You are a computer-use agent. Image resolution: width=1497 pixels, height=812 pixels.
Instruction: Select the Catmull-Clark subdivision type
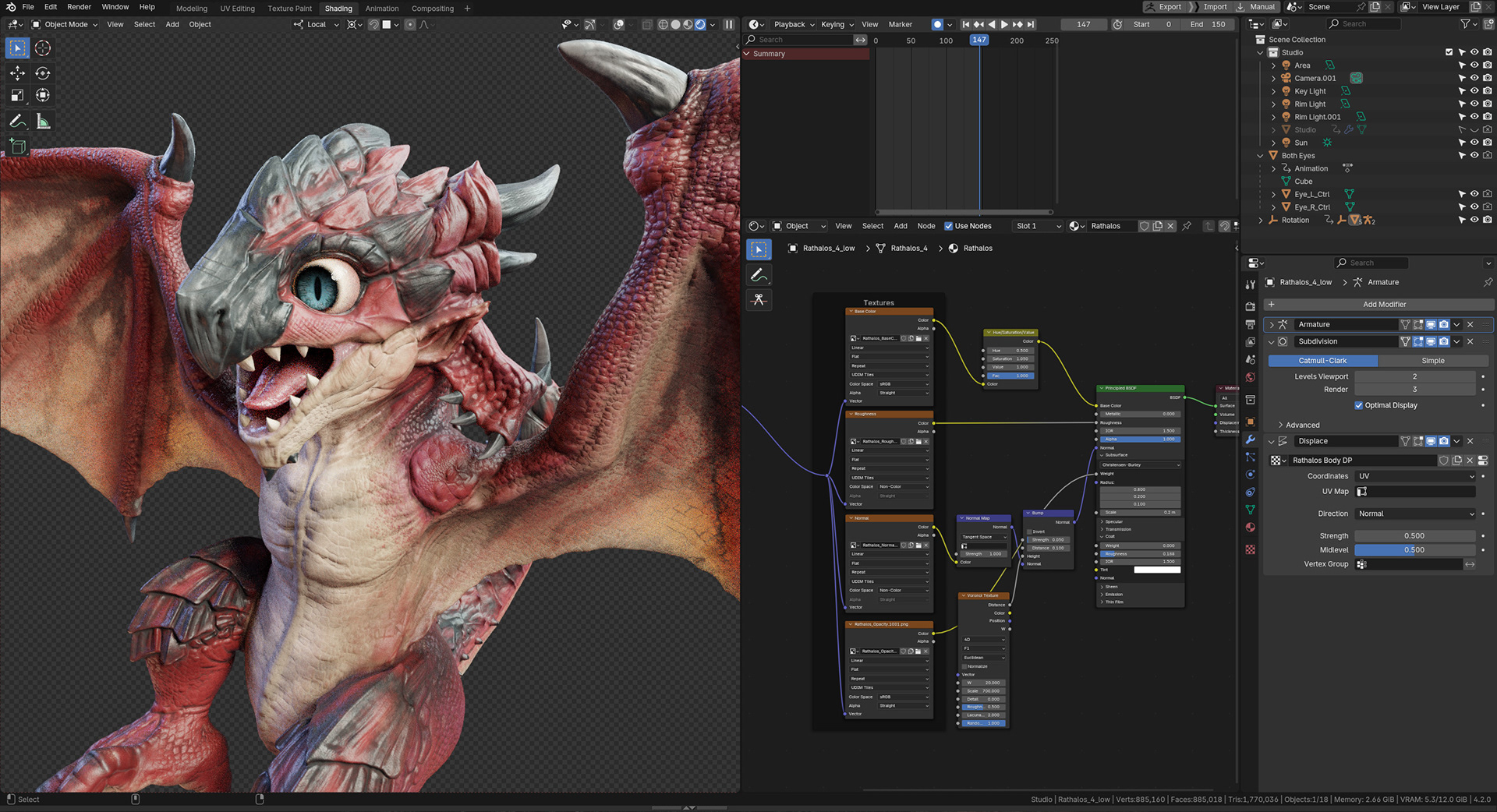(x=1322, y=361)
